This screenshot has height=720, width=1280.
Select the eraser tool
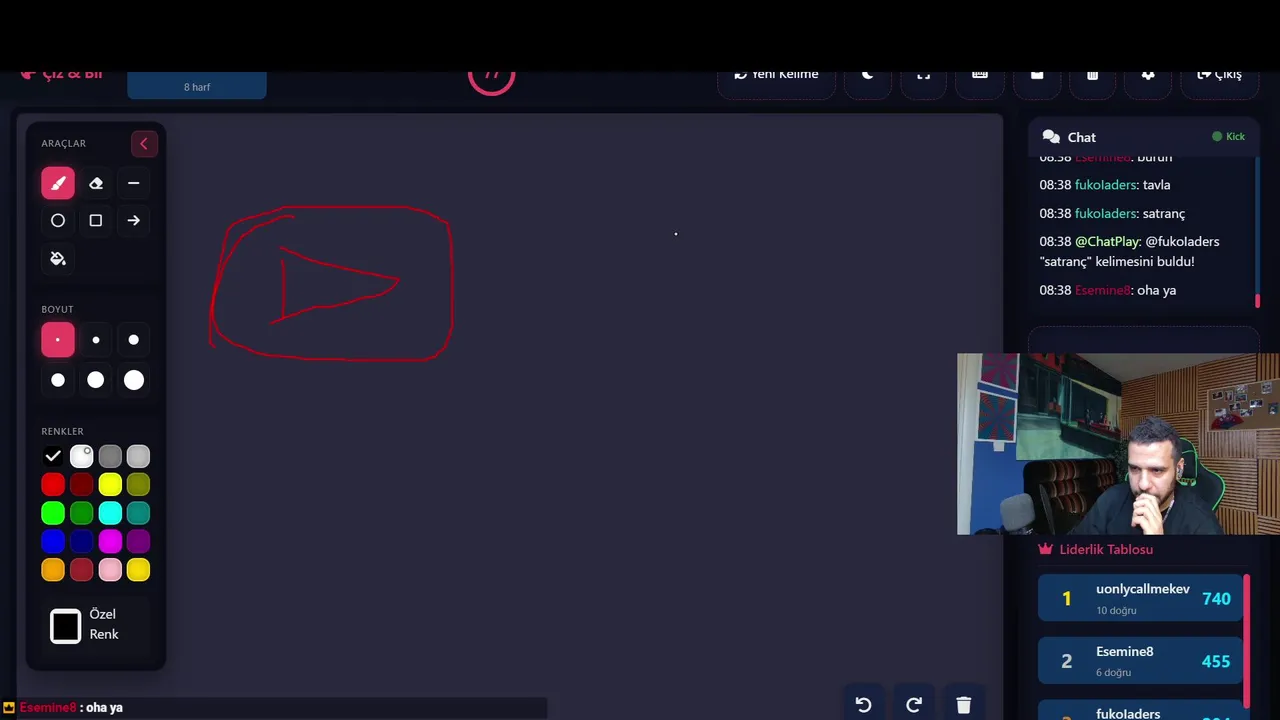(x=96, y=183)
